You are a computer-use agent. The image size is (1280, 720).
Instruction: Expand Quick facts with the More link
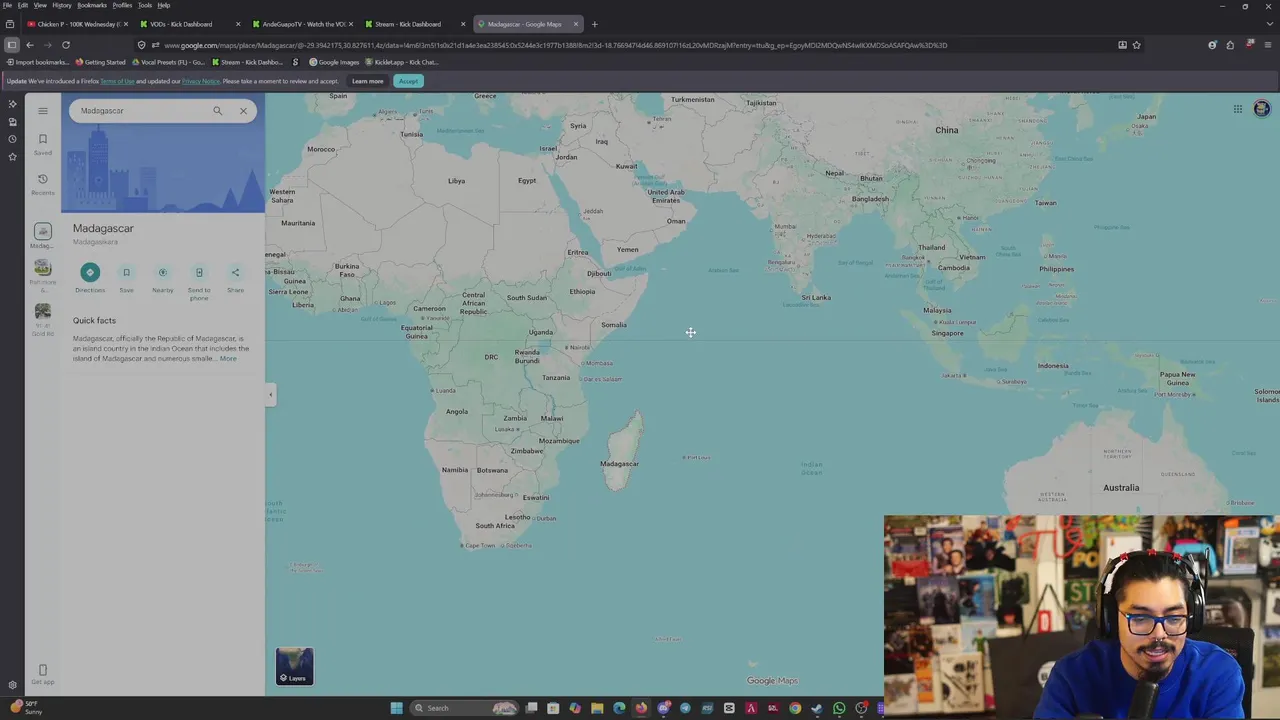(x=228, y=358)
